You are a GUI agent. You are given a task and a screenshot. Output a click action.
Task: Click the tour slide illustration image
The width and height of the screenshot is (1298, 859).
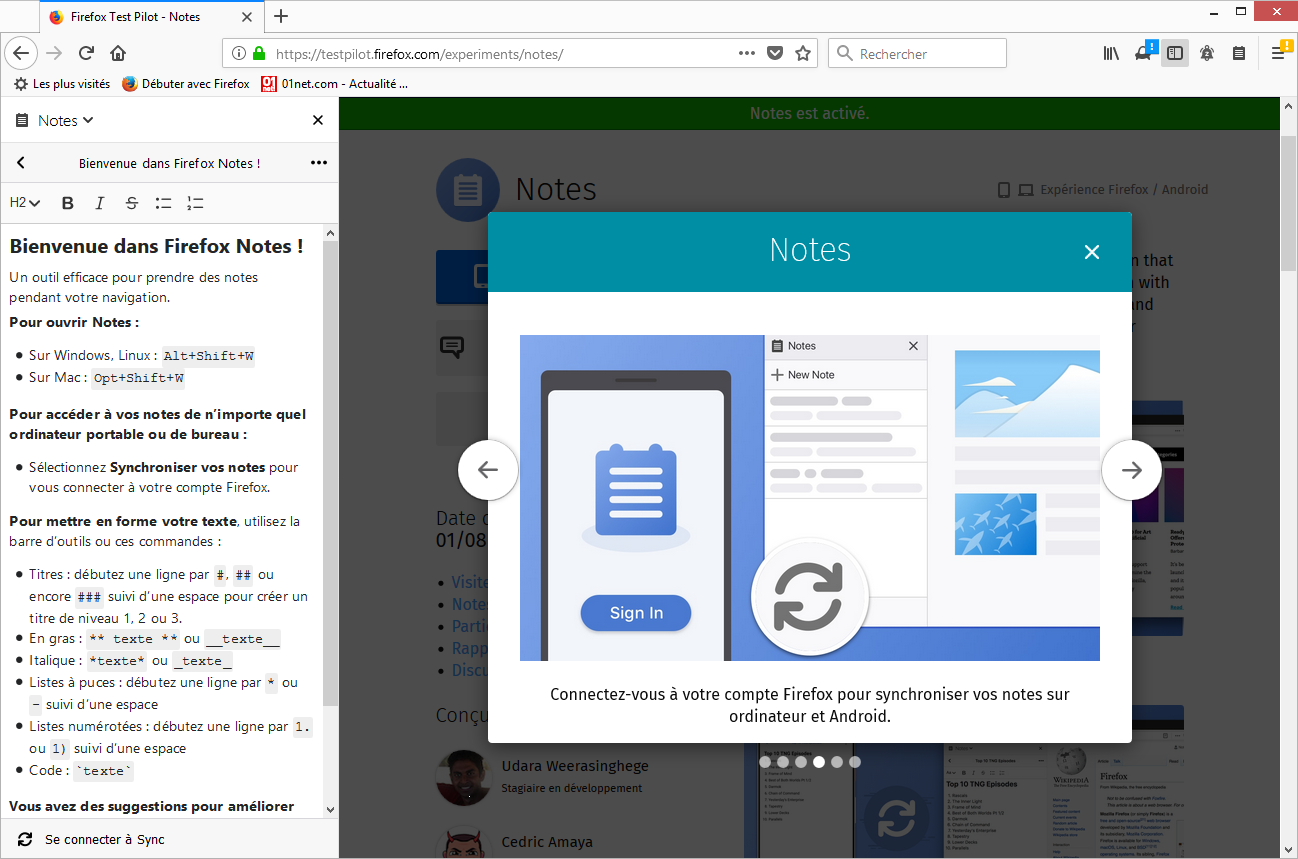810,498
